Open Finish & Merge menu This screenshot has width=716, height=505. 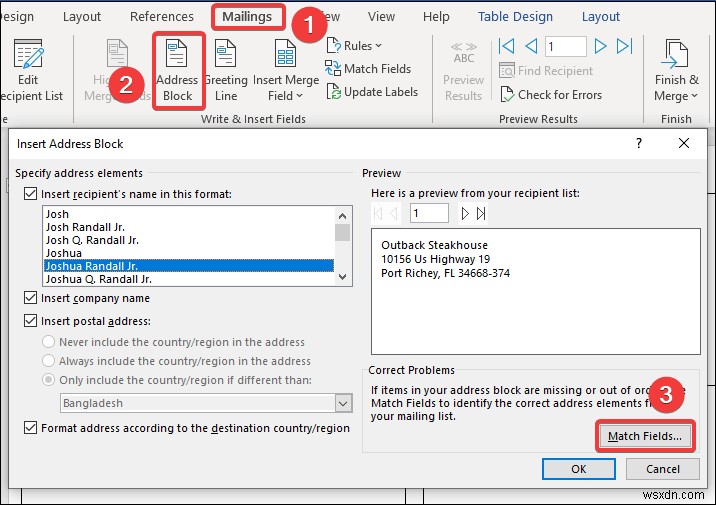click(676, 71)
